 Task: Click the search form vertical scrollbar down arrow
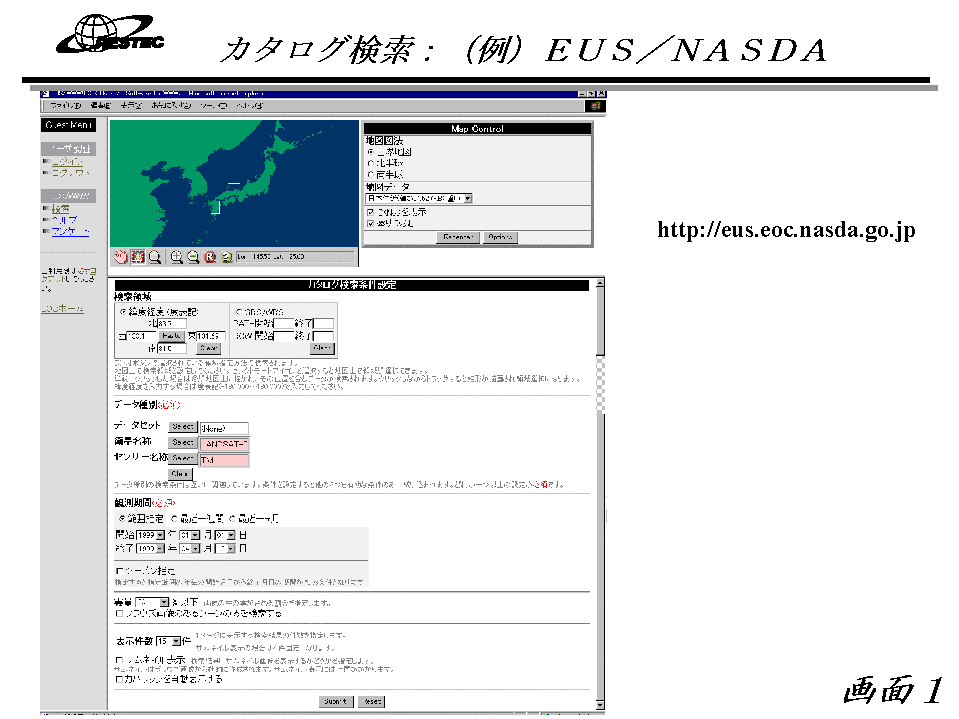pyautogui.click(x=600, y=705)
